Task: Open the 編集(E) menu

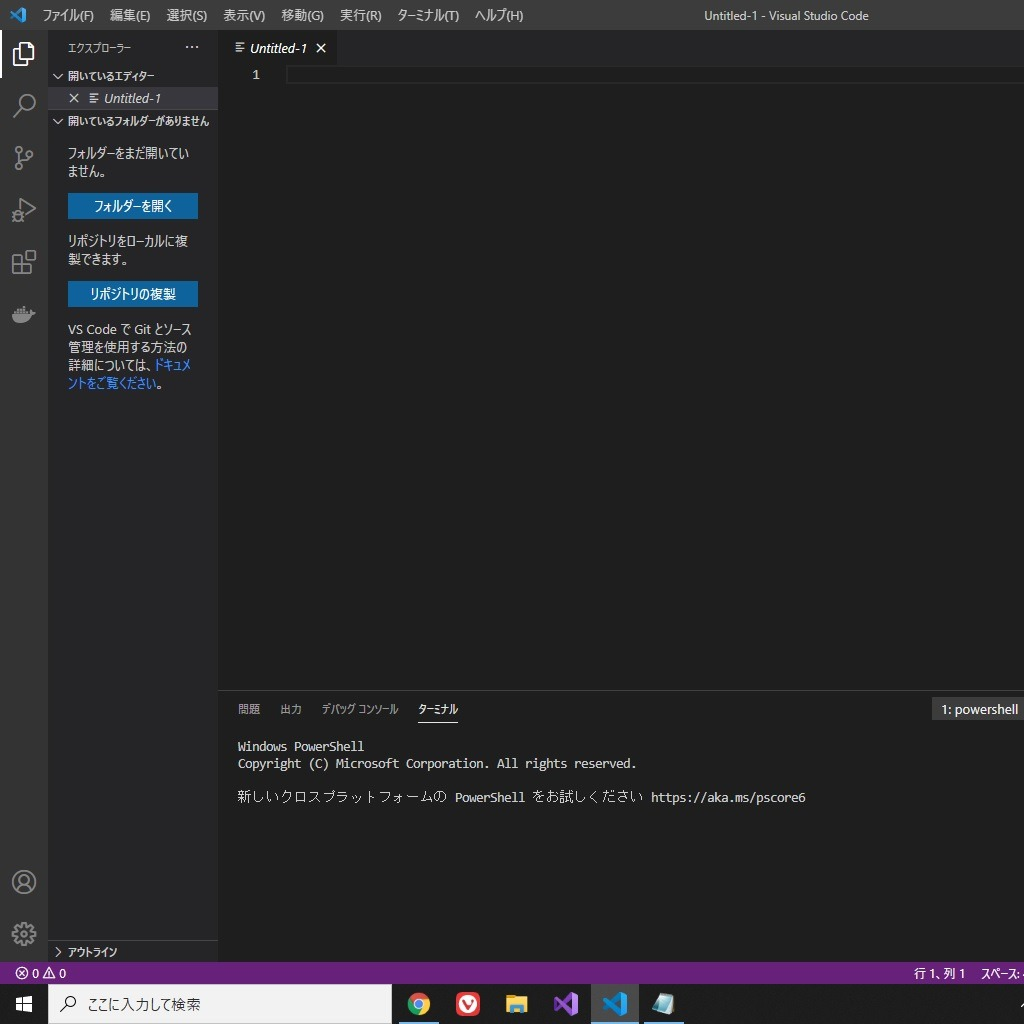Action: 130,15
